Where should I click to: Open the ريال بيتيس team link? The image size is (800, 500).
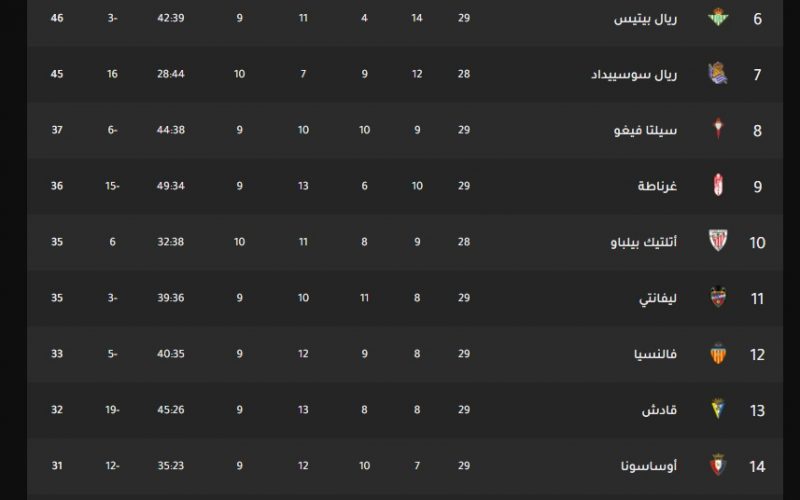645,19
